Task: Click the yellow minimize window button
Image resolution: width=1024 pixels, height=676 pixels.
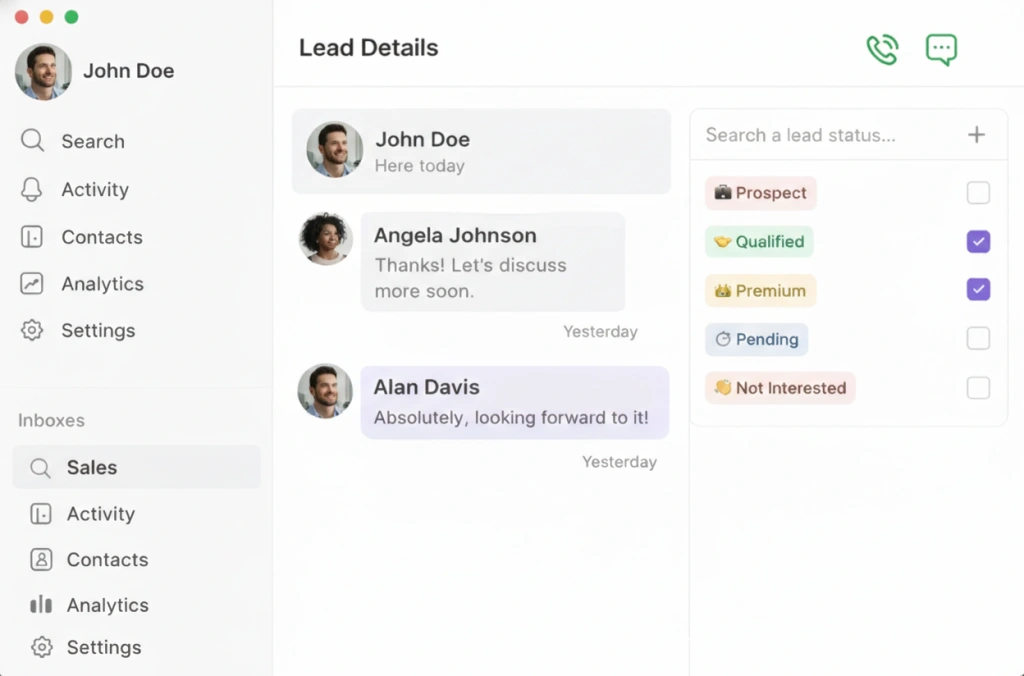Action: coord(46,17)
